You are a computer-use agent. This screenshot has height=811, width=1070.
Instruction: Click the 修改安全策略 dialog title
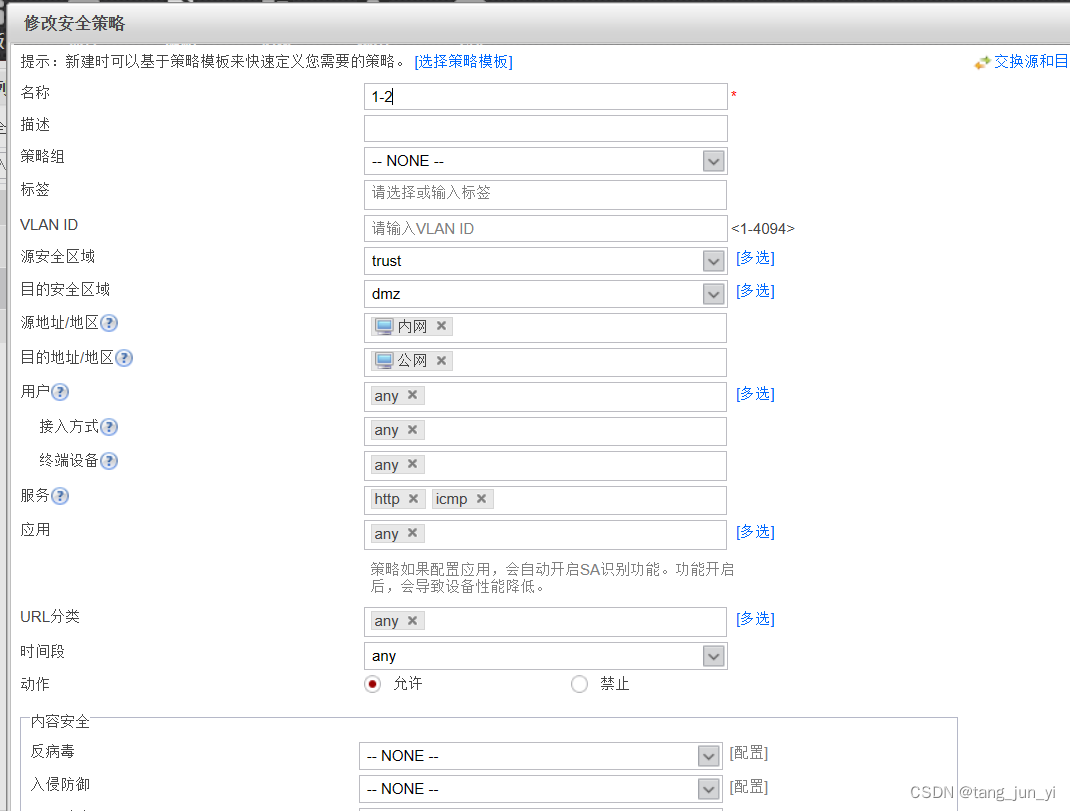(74, 23)
